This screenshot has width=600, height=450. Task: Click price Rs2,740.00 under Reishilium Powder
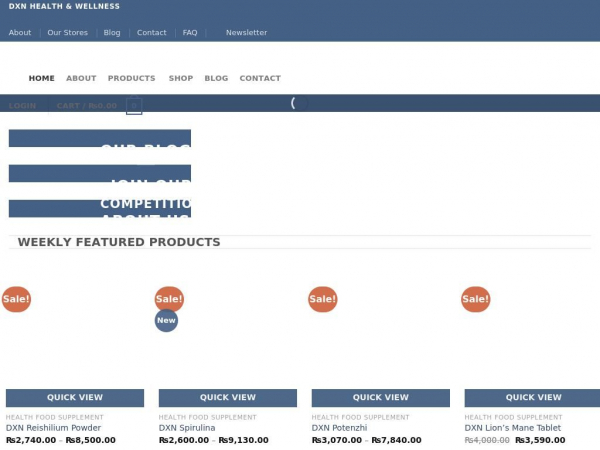tap(31, 440)
